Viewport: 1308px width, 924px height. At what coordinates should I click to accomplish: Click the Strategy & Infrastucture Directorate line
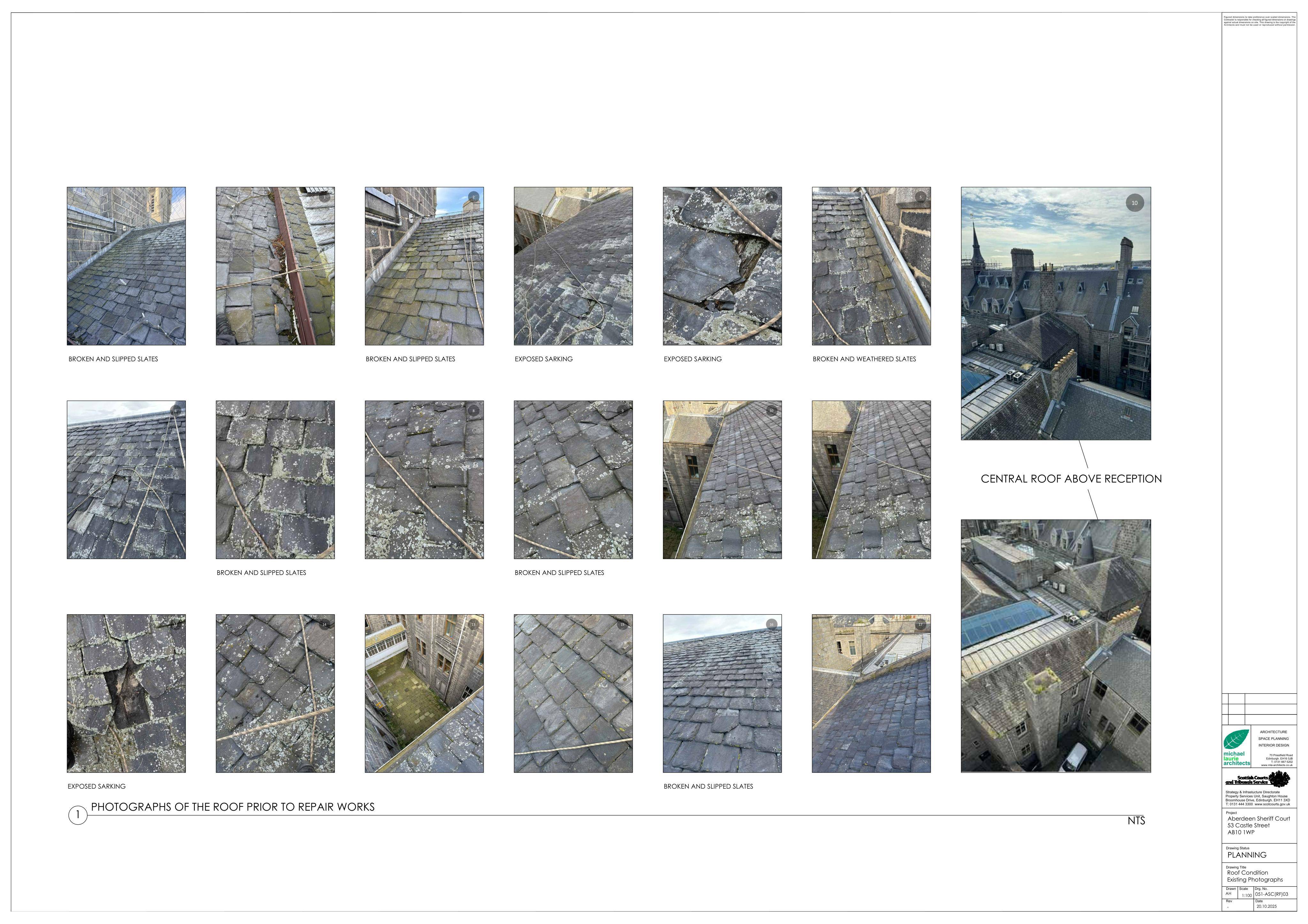click(x=1253, y=792)
